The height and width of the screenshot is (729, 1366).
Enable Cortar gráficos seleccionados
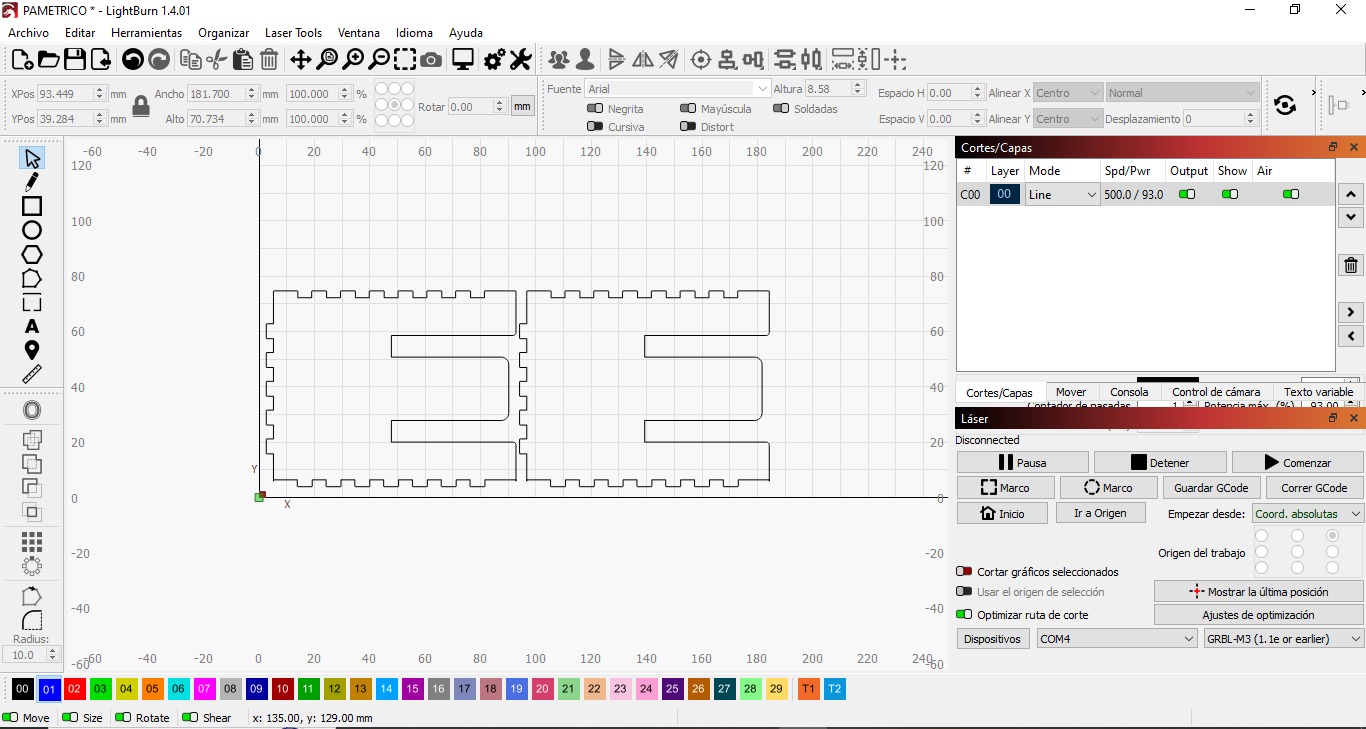click(x=964, y=572)
